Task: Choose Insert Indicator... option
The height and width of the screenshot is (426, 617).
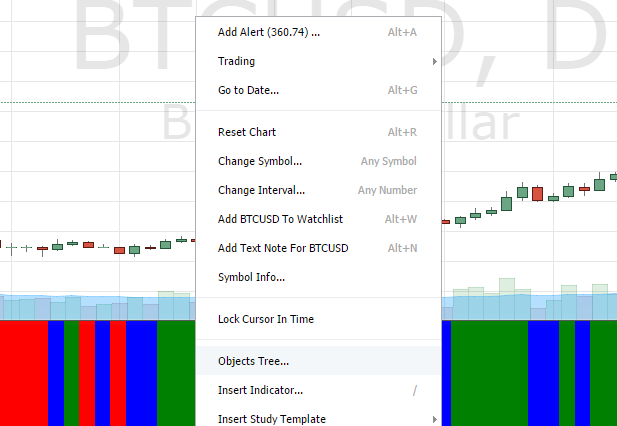Action: click(x=318, y=390)
